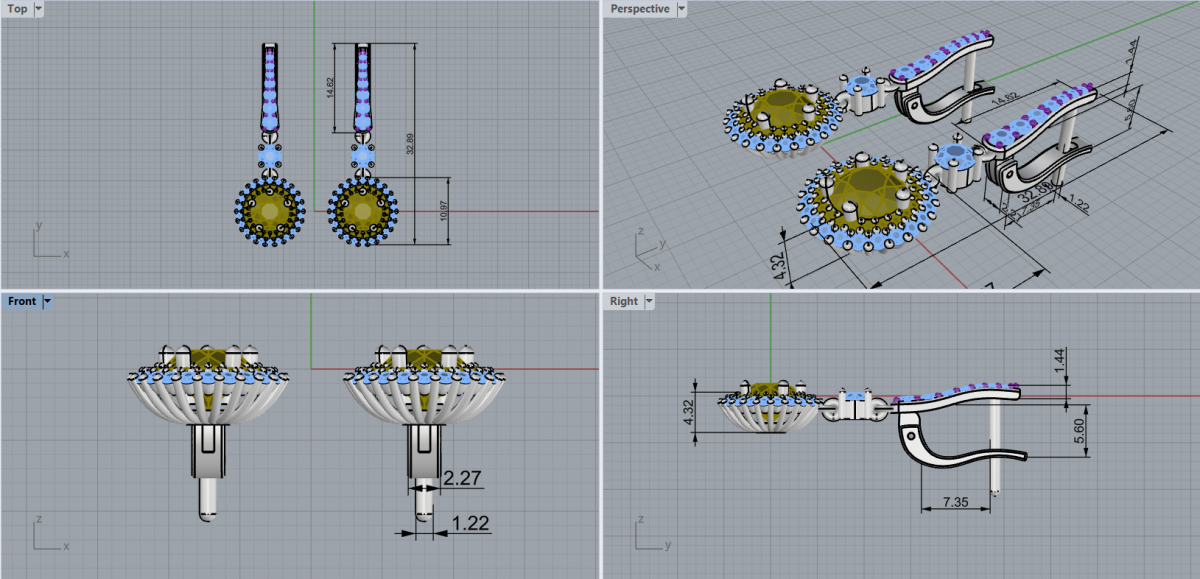Pick the 10.97 dimension in Top view
Image resolution: width=1200 pixels, height=579 pixels.
443,211
